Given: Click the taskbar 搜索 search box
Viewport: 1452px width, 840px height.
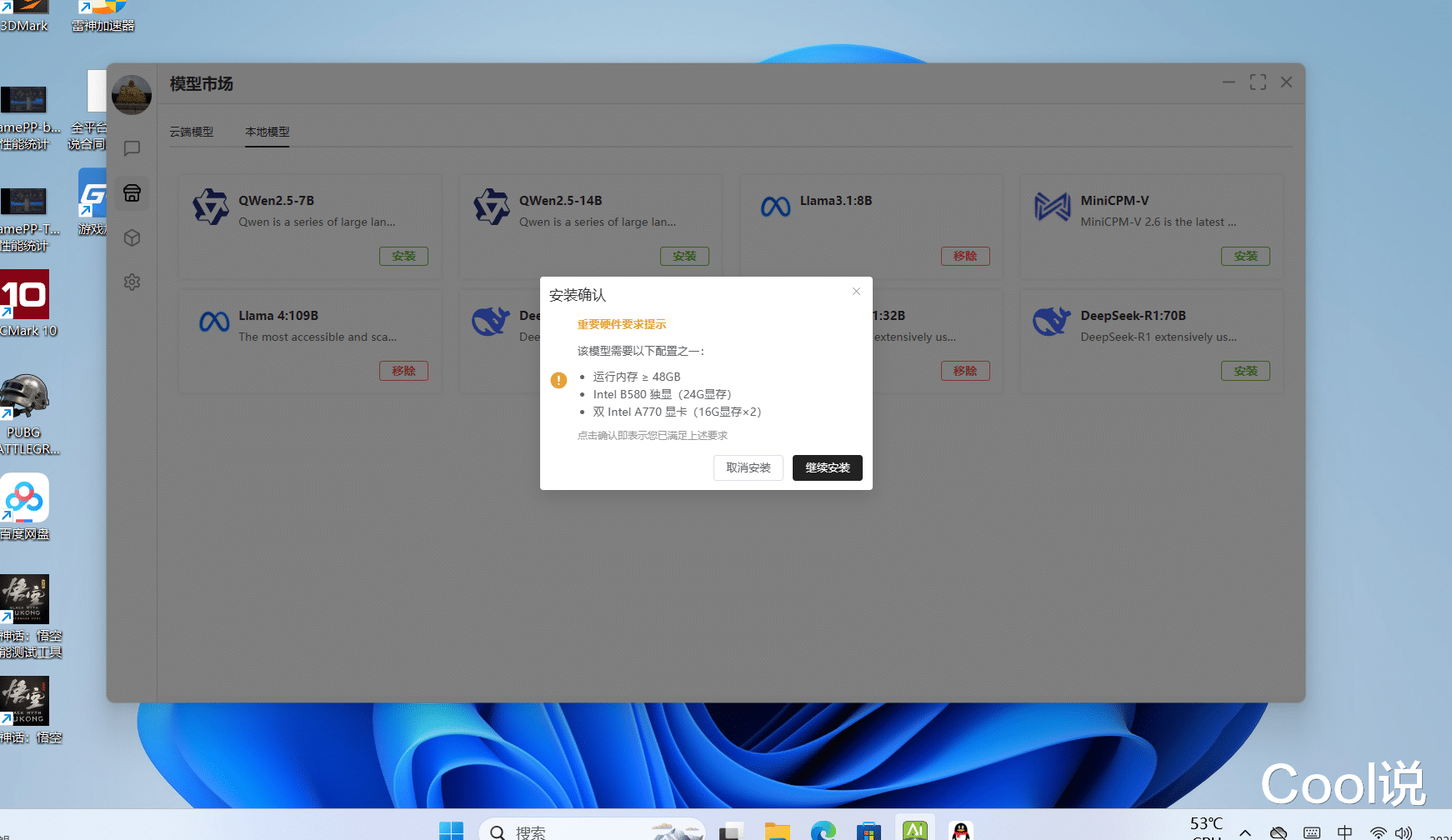Looking at the screenshot, I should (593, 831).
